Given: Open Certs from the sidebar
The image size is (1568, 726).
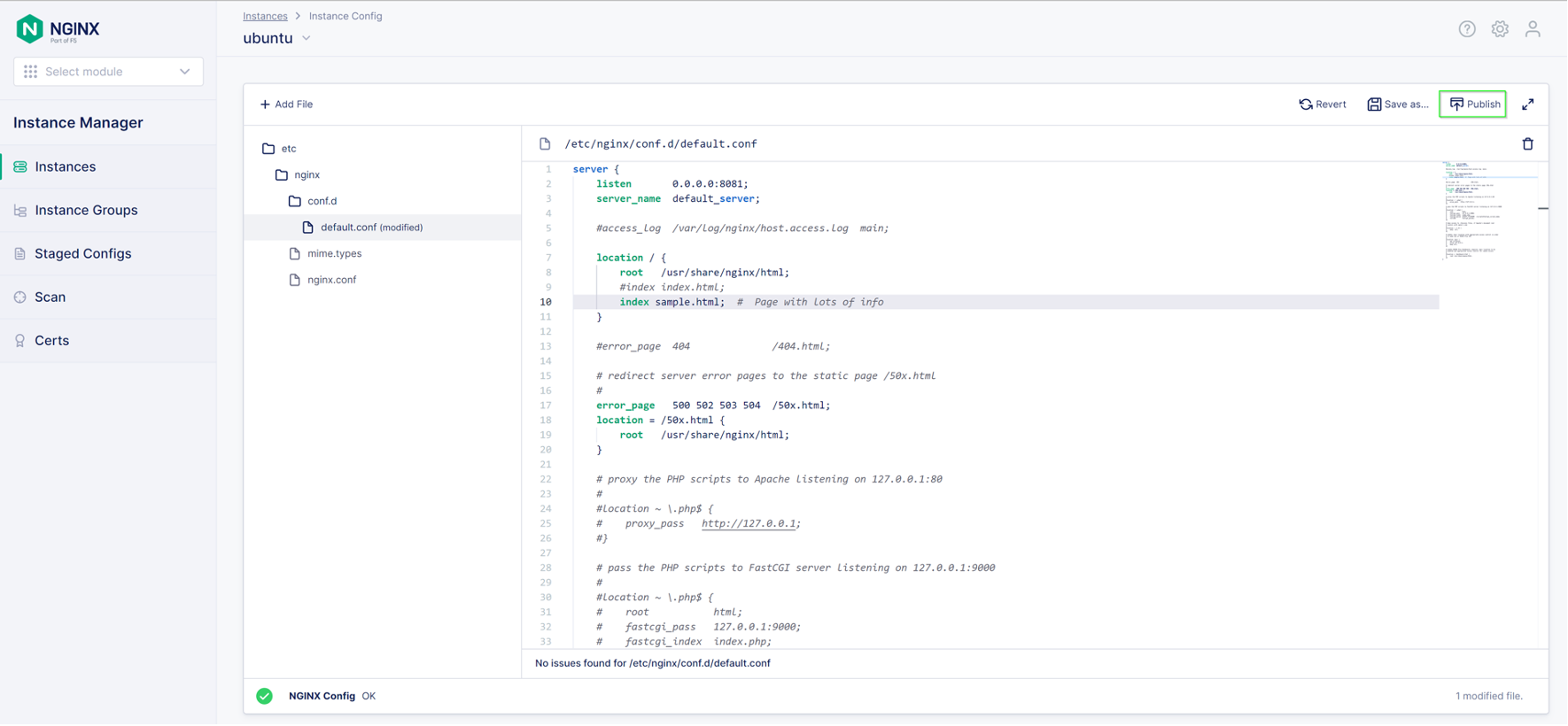Looking at the screenshot, I should point(108,340).
